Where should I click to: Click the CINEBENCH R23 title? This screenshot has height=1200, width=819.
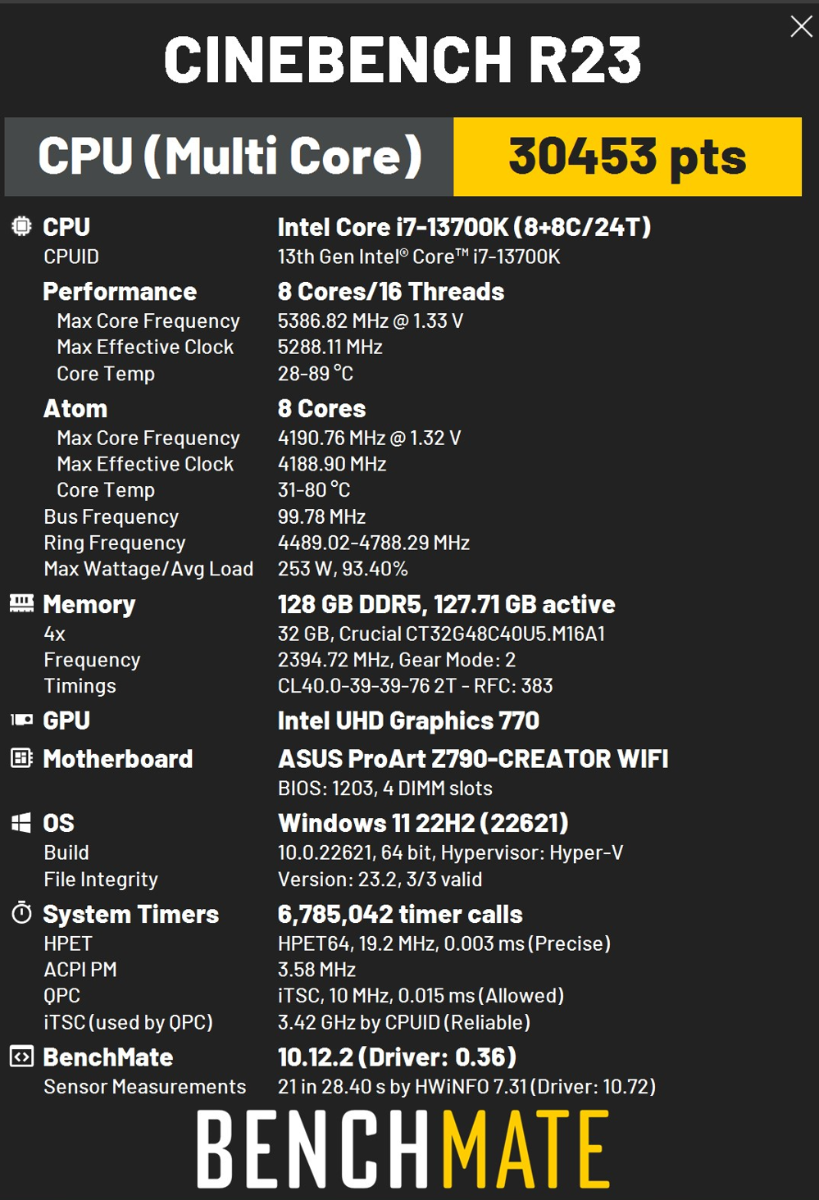click(402, 60)
